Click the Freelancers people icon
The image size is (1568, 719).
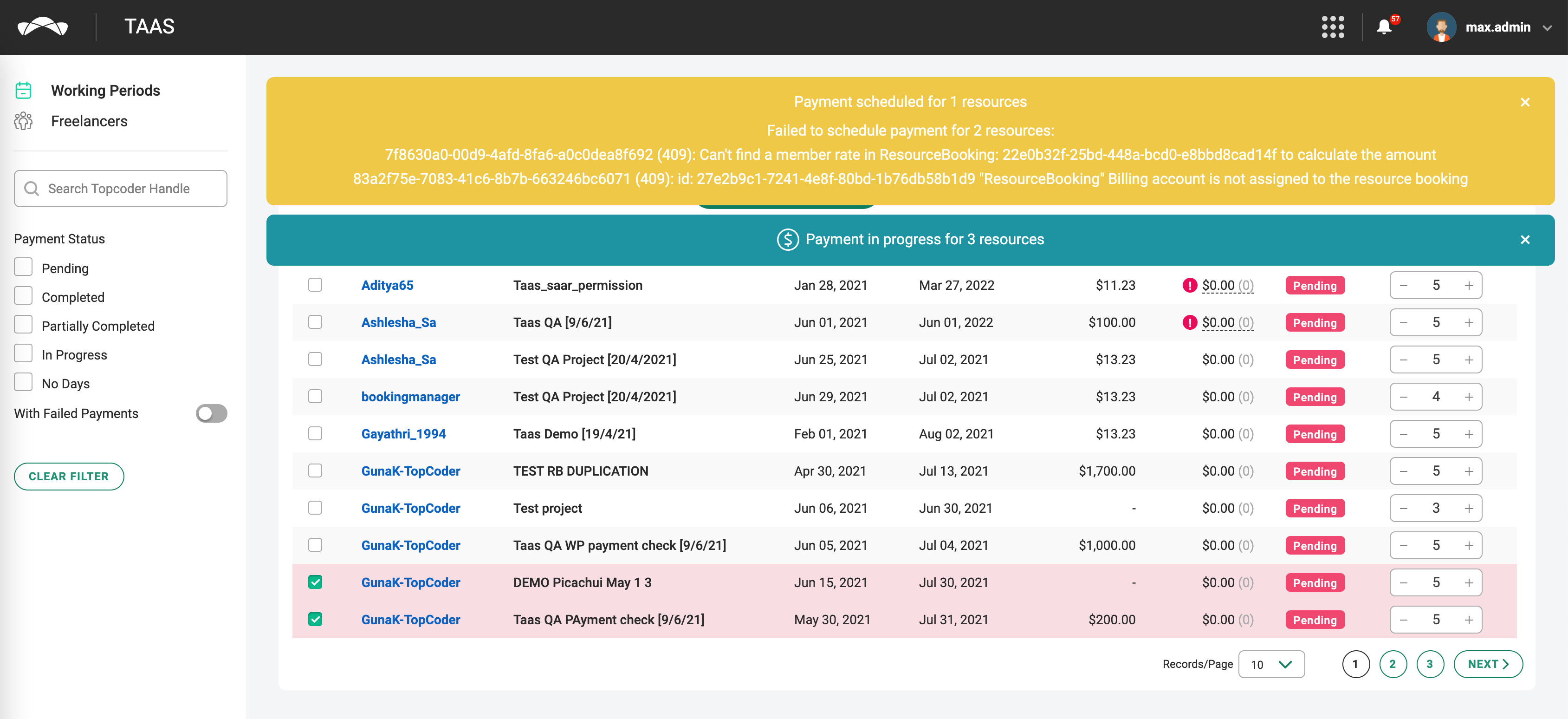point(23,121)
